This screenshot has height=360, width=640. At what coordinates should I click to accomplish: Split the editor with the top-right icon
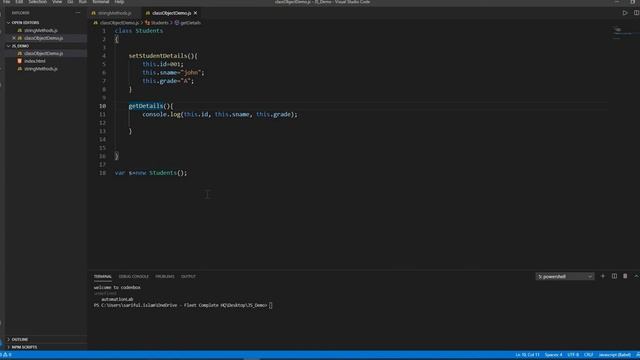click(x=636, y=13)
